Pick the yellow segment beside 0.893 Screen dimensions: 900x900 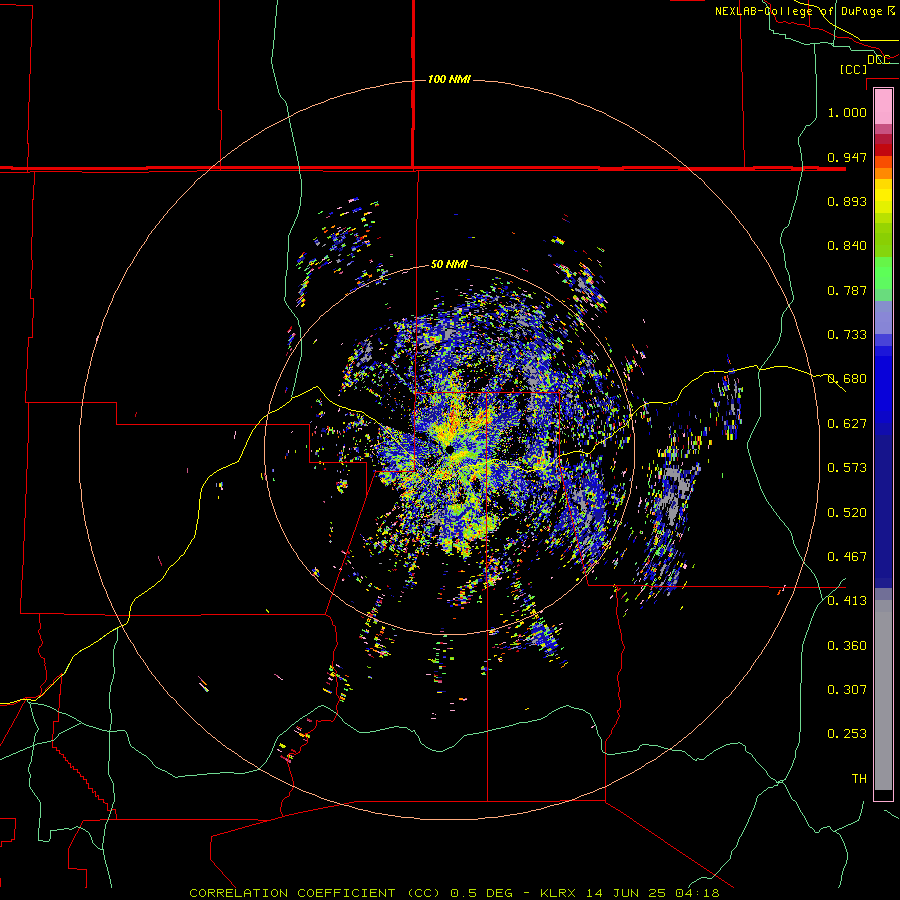(x=883, y=201)
